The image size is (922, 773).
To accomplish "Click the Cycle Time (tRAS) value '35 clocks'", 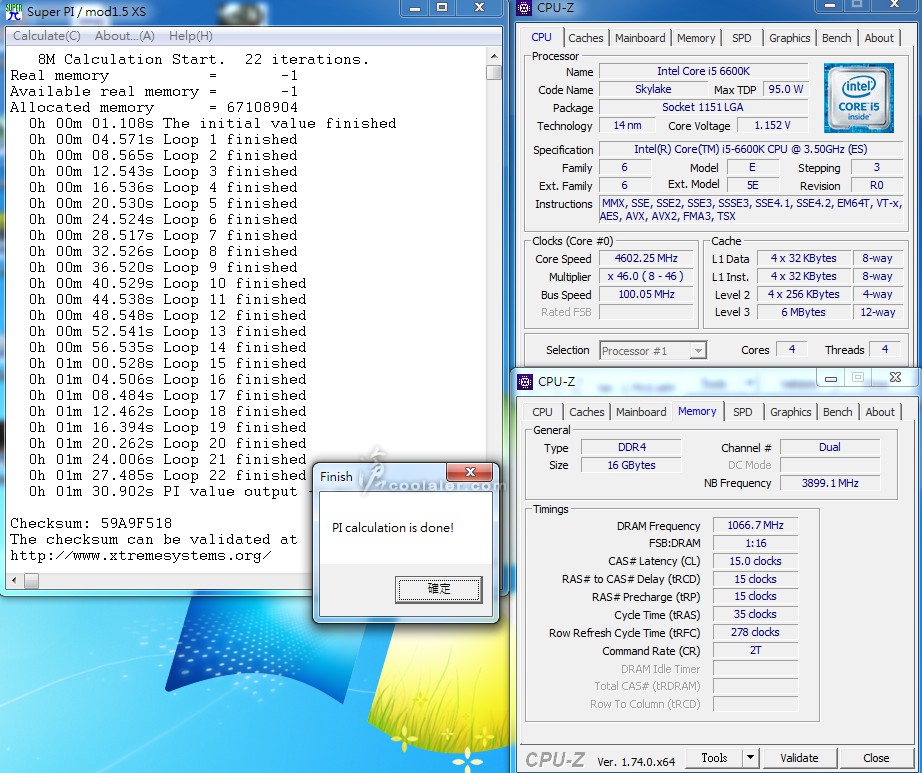I will [x=755, y=614].
